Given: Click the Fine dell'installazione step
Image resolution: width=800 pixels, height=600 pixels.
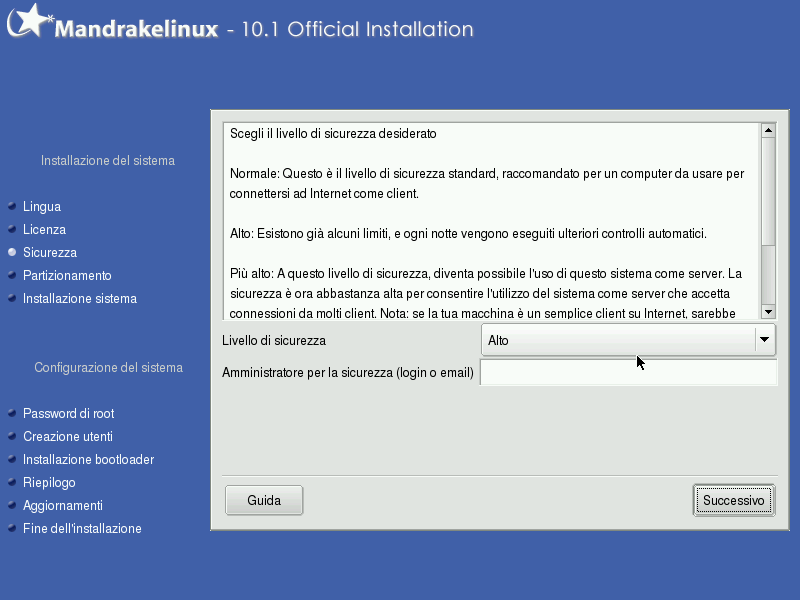Looking at the screenshot, I should (82, 529).
